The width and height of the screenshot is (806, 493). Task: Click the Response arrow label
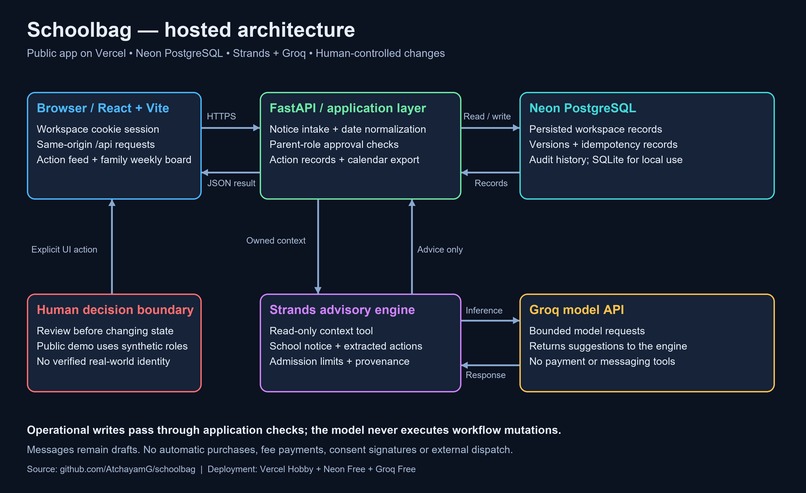click(485, 375)
